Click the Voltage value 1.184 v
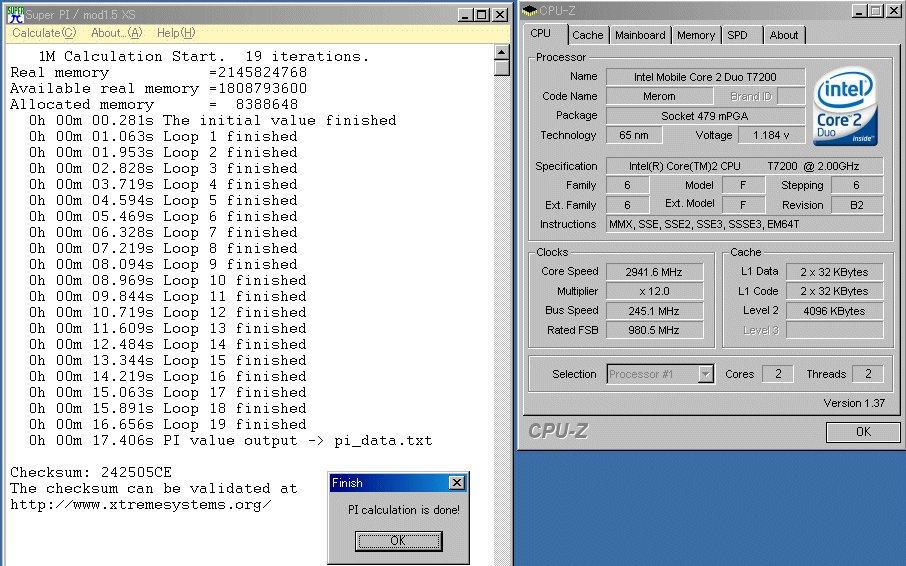Viewport: 906px width, 566px height. 771,135
